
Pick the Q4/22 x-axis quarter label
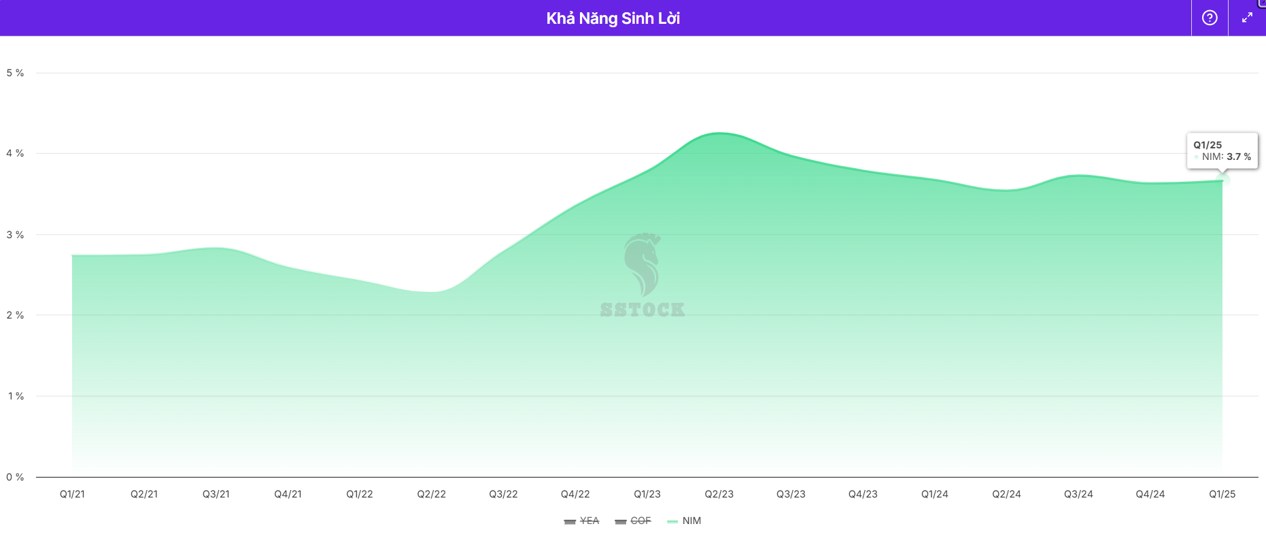(x=575, y=494)
